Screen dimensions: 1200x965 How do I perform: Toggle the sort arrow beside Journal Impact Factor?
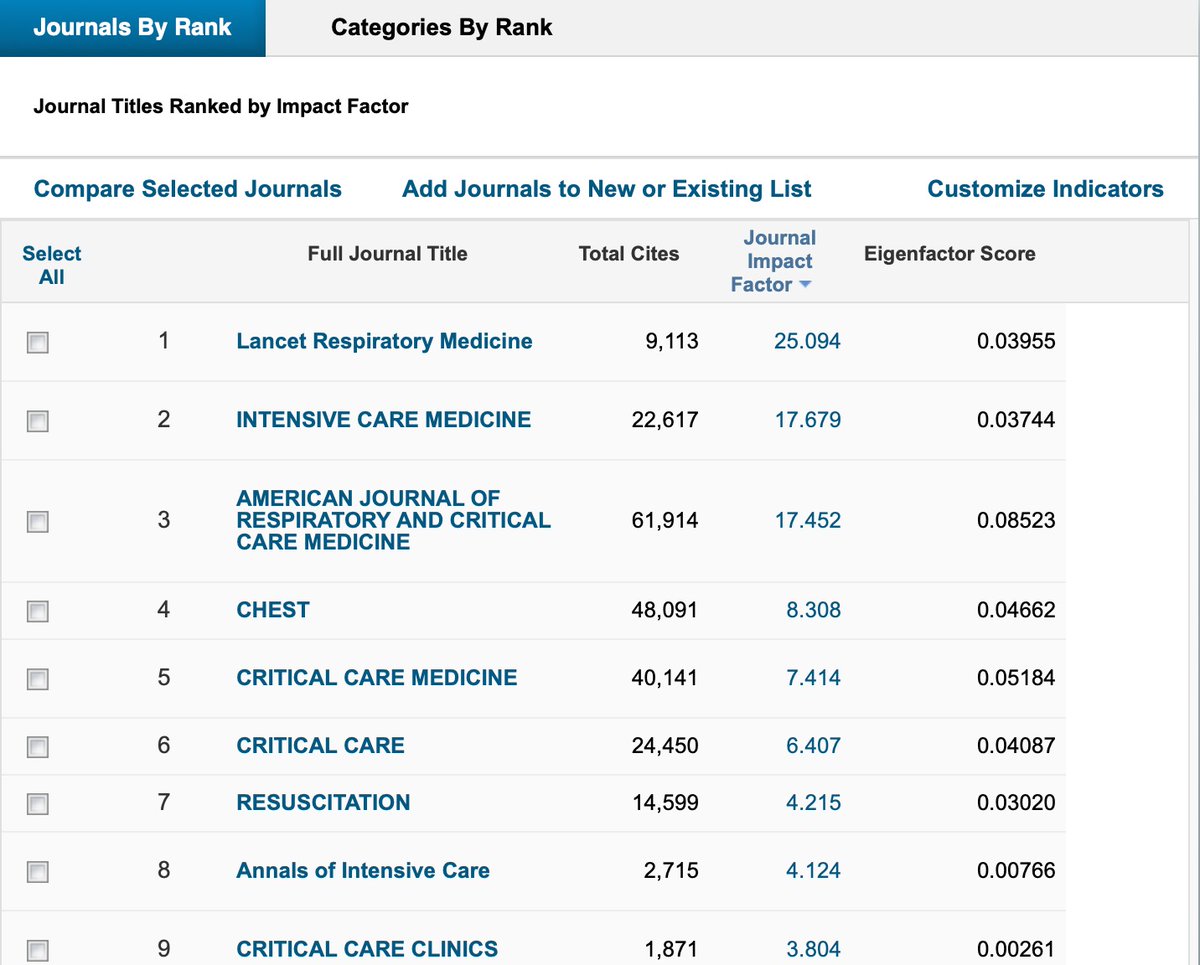coord(805,286)
